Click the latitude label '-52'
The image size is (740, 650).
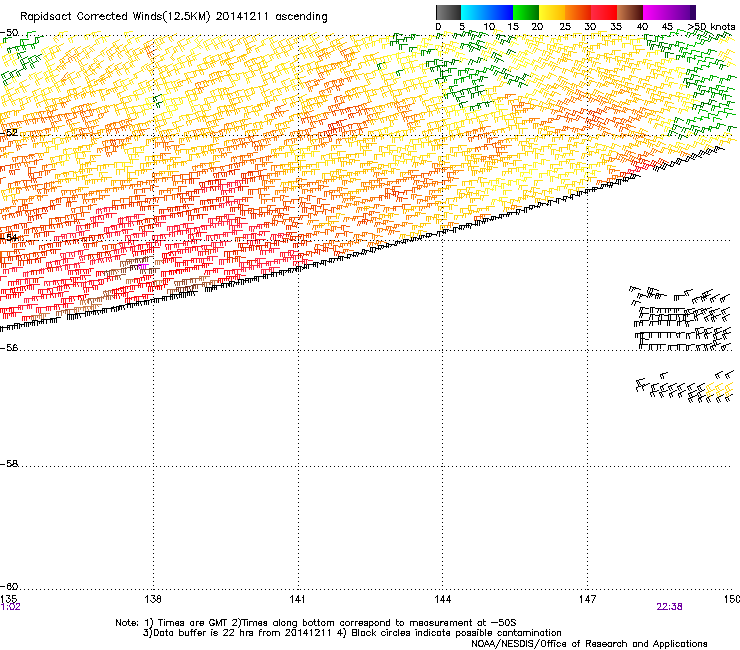pos(9,133)
